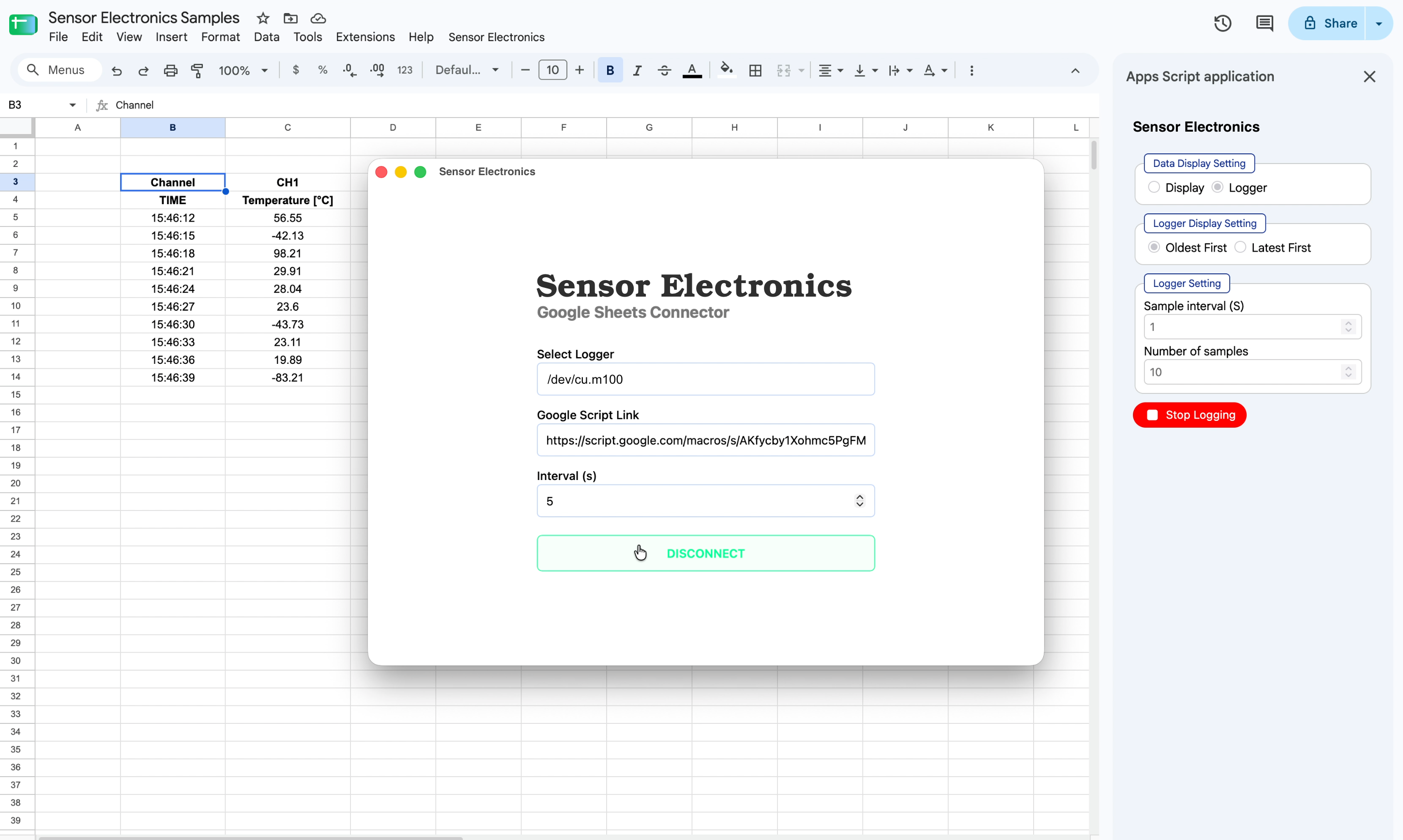1403x840 pixels.
Task: Choose Oldest First radio option
Action: pos(1153,247)
